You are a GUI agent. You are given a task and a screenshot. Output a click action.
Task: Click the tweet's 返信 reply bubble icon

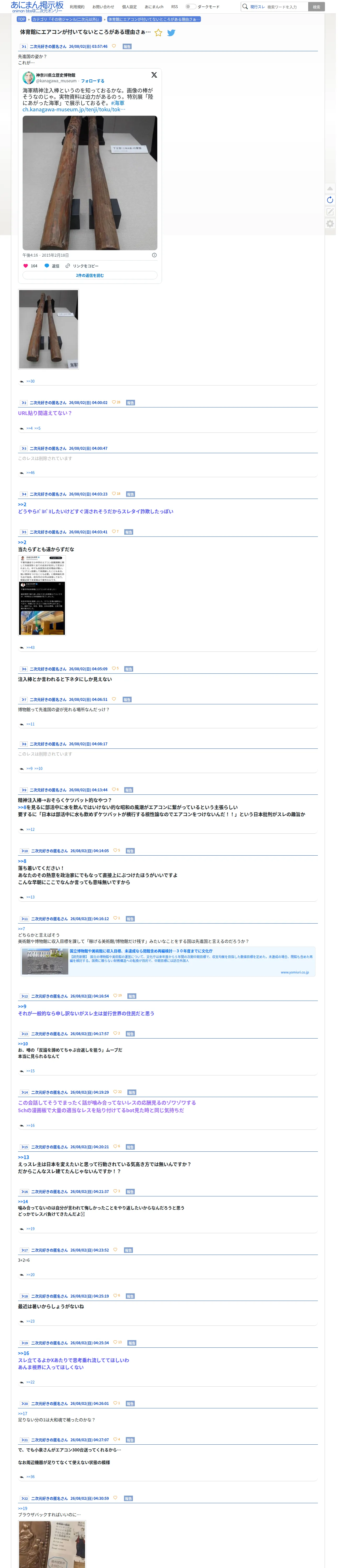point(47,266)
